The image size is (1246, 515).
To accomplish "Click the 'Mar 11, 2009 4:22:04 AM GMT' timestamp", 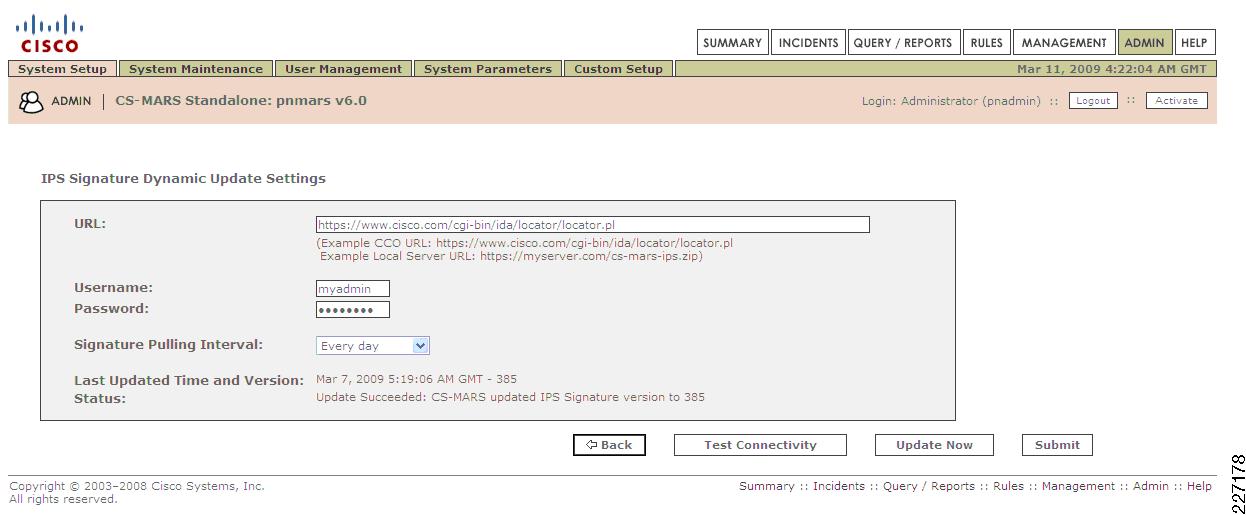I will point(1114,69).
